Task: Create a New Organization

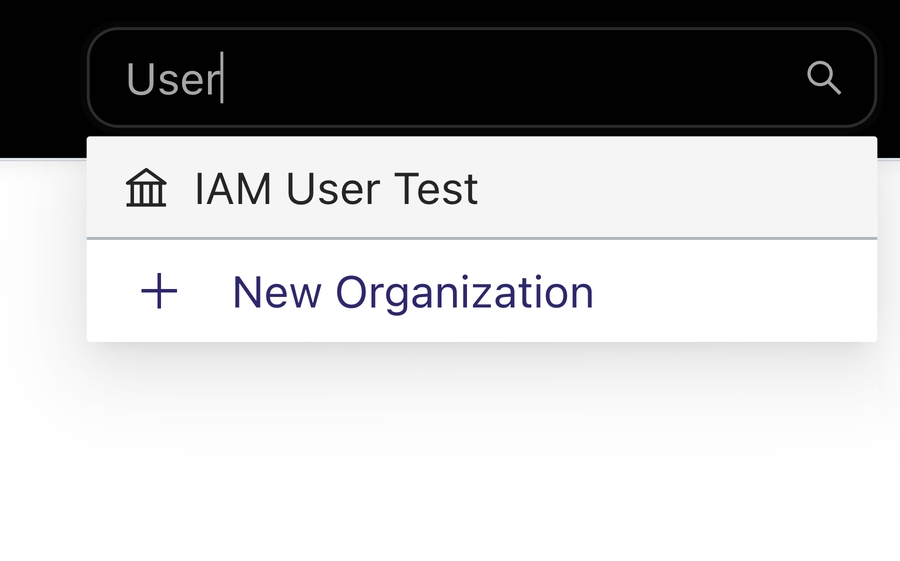Action: tap(412, 292)
